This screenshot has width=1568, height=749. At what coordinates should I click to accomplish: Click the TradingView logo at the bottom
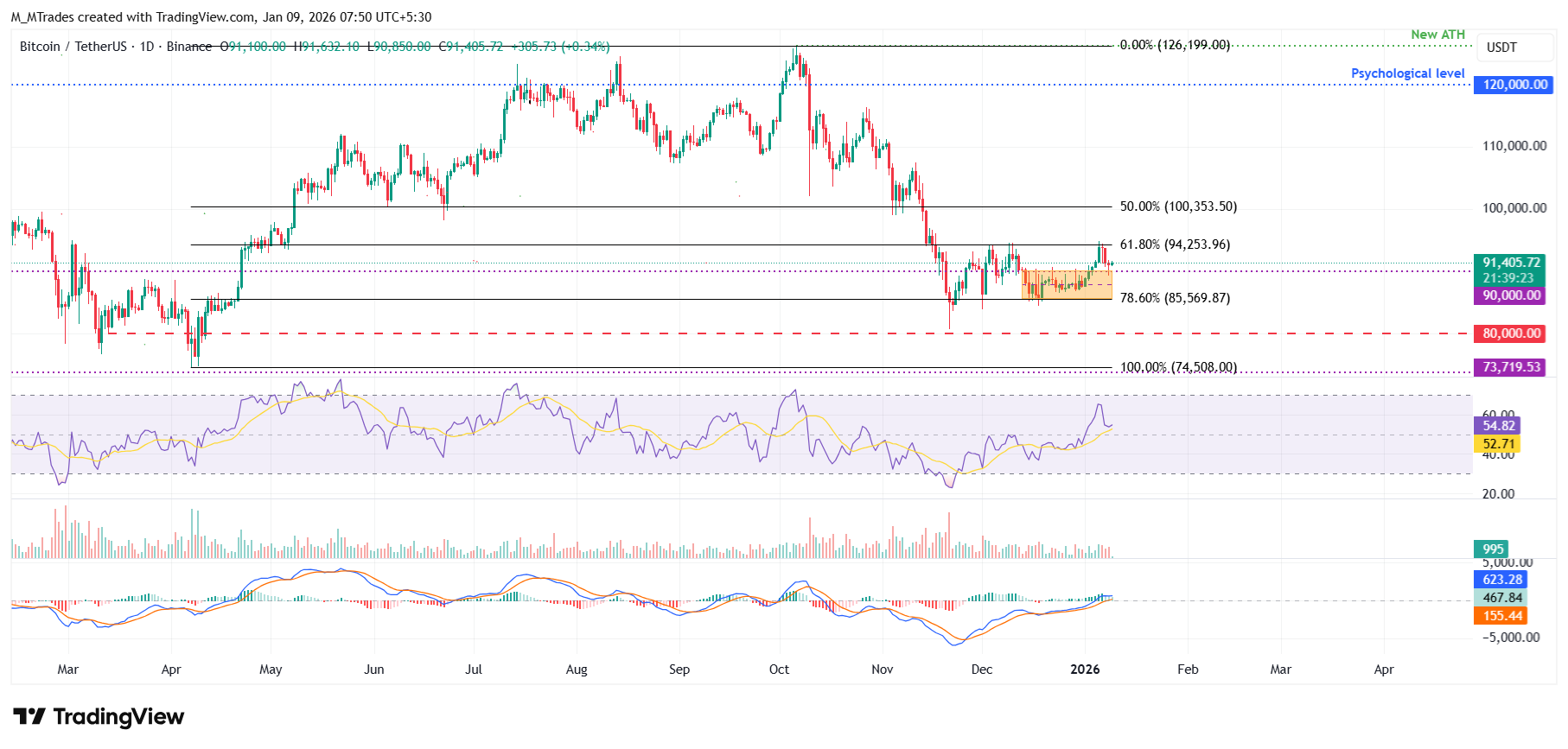coord(99,717)
